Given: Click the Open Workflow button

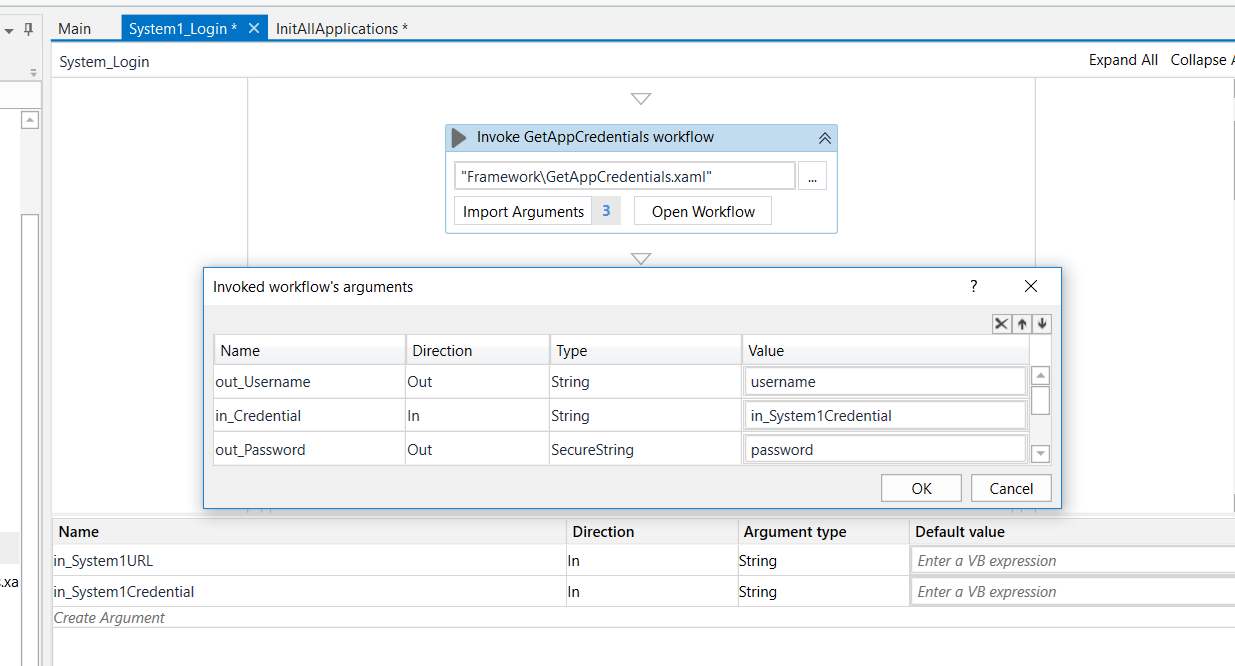Looking at the screenshot, I should pos(703,212).
